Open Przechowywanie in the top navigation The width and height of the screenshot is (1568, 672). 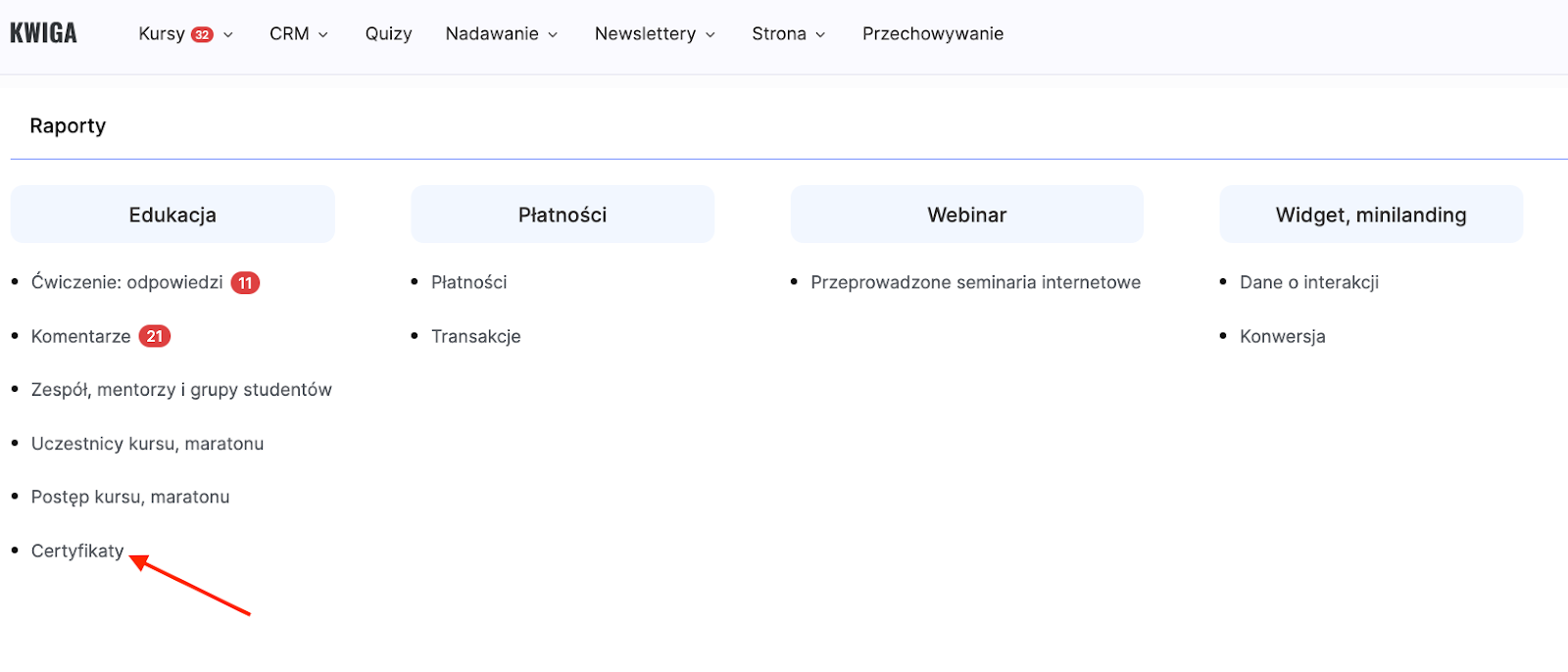pos(932,34)
